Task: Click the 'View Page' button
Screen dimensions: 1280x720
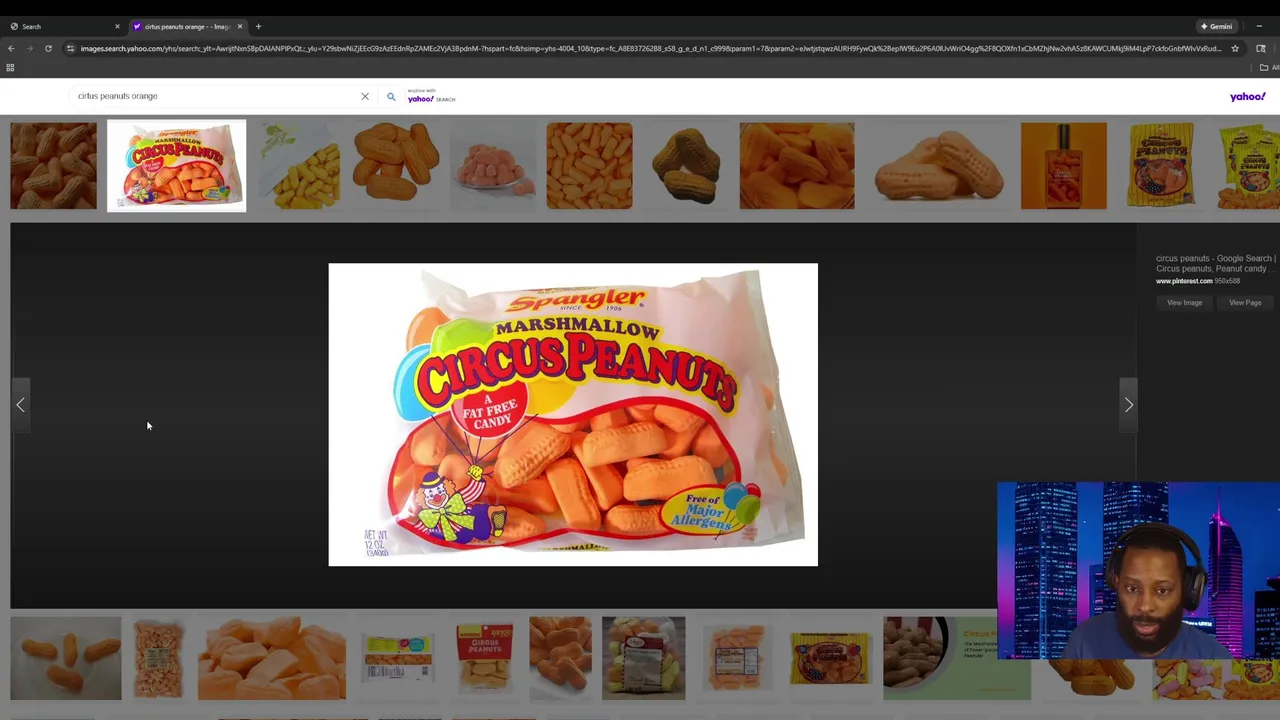Action: (x=1245, y=302)
